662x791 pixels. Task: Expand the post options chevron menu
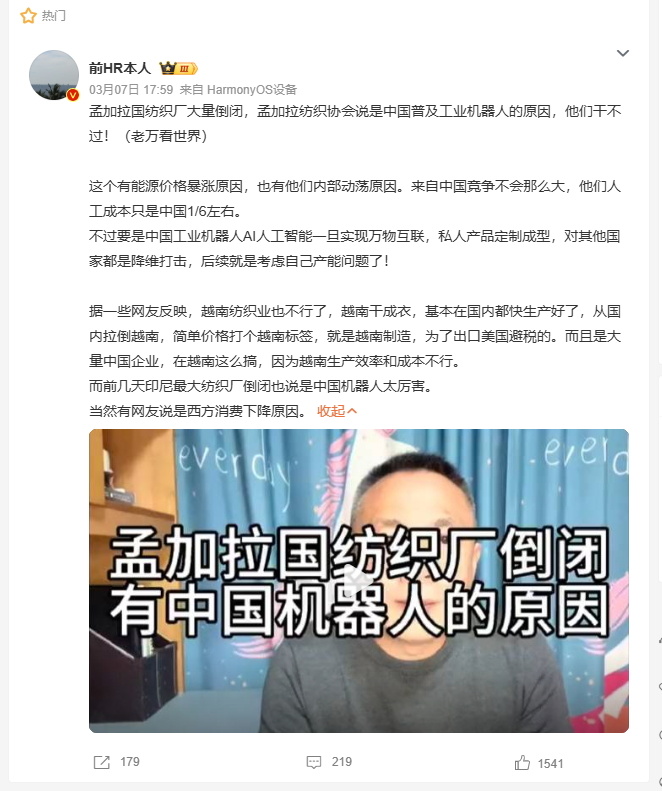click(623, 53)
